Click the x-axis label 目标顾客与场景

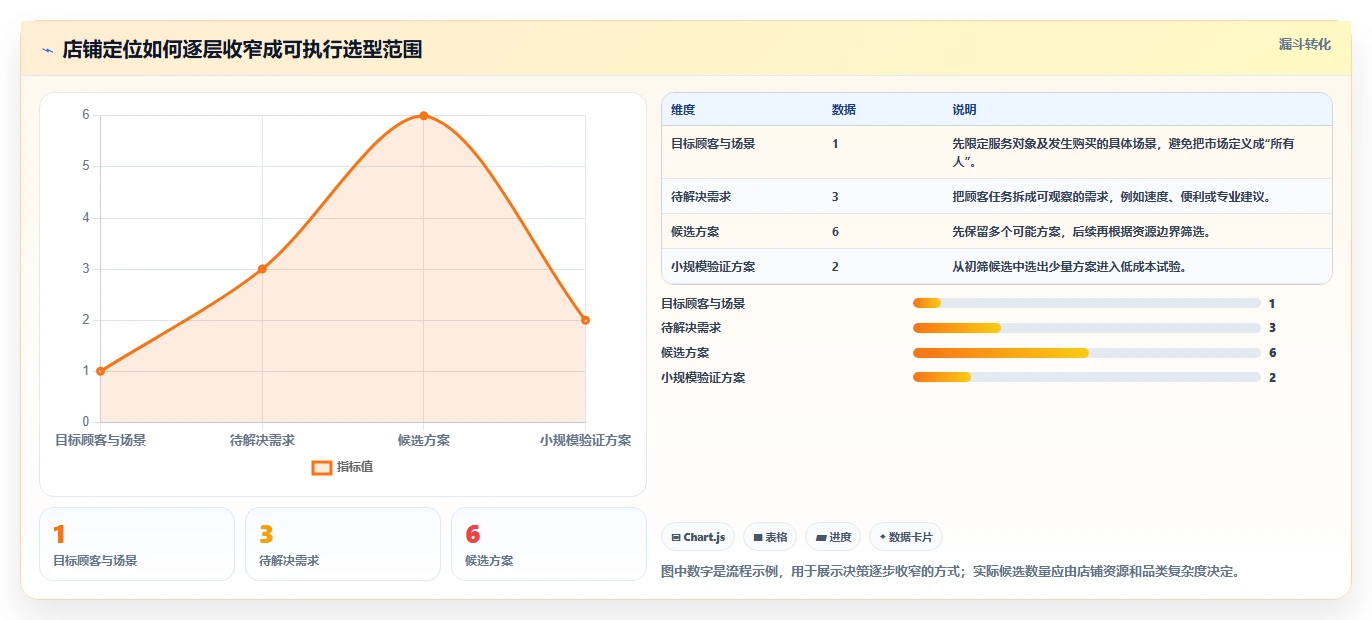[100, 440]
